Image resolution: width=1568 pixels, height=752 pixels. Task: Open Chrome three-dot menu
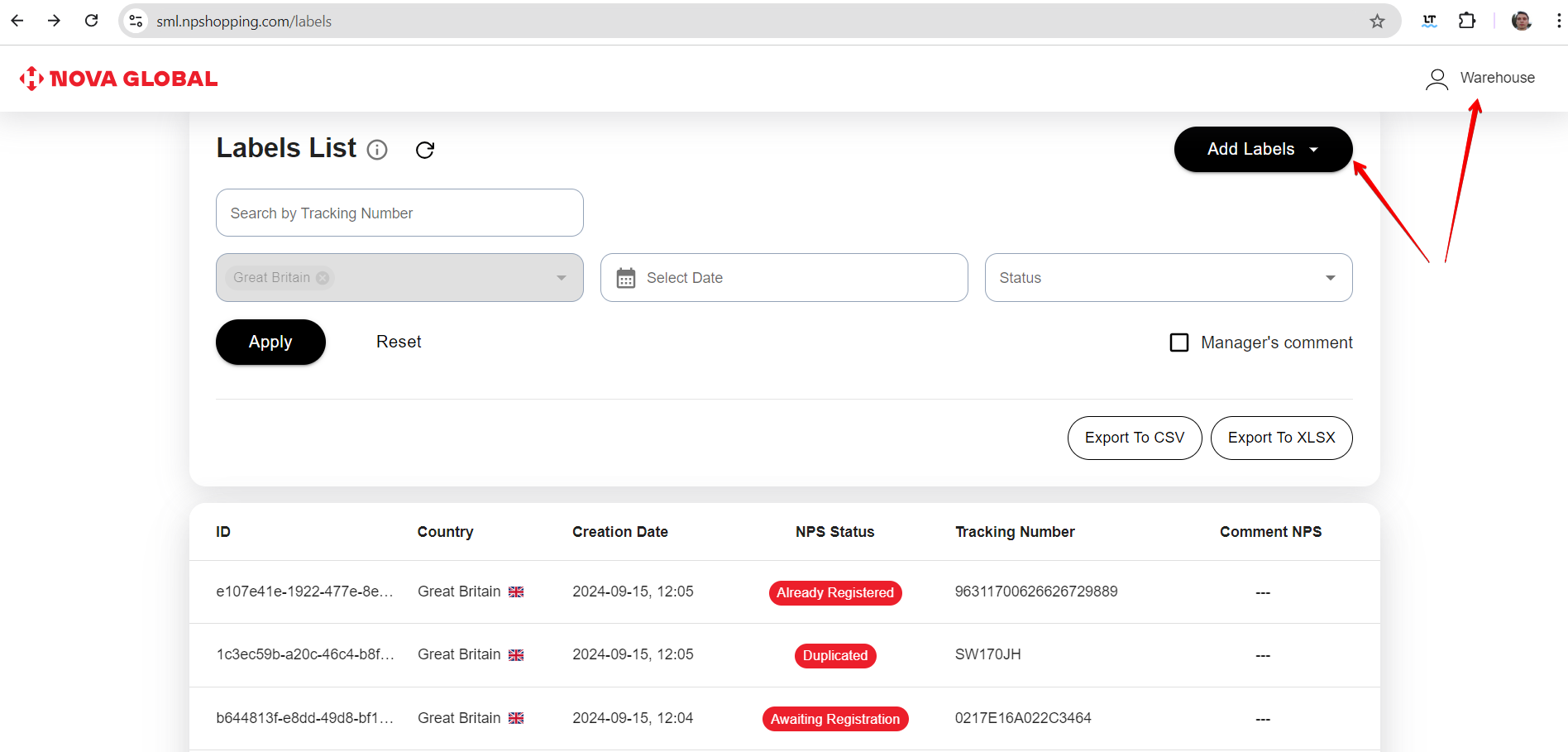(x=1559, y=21)
